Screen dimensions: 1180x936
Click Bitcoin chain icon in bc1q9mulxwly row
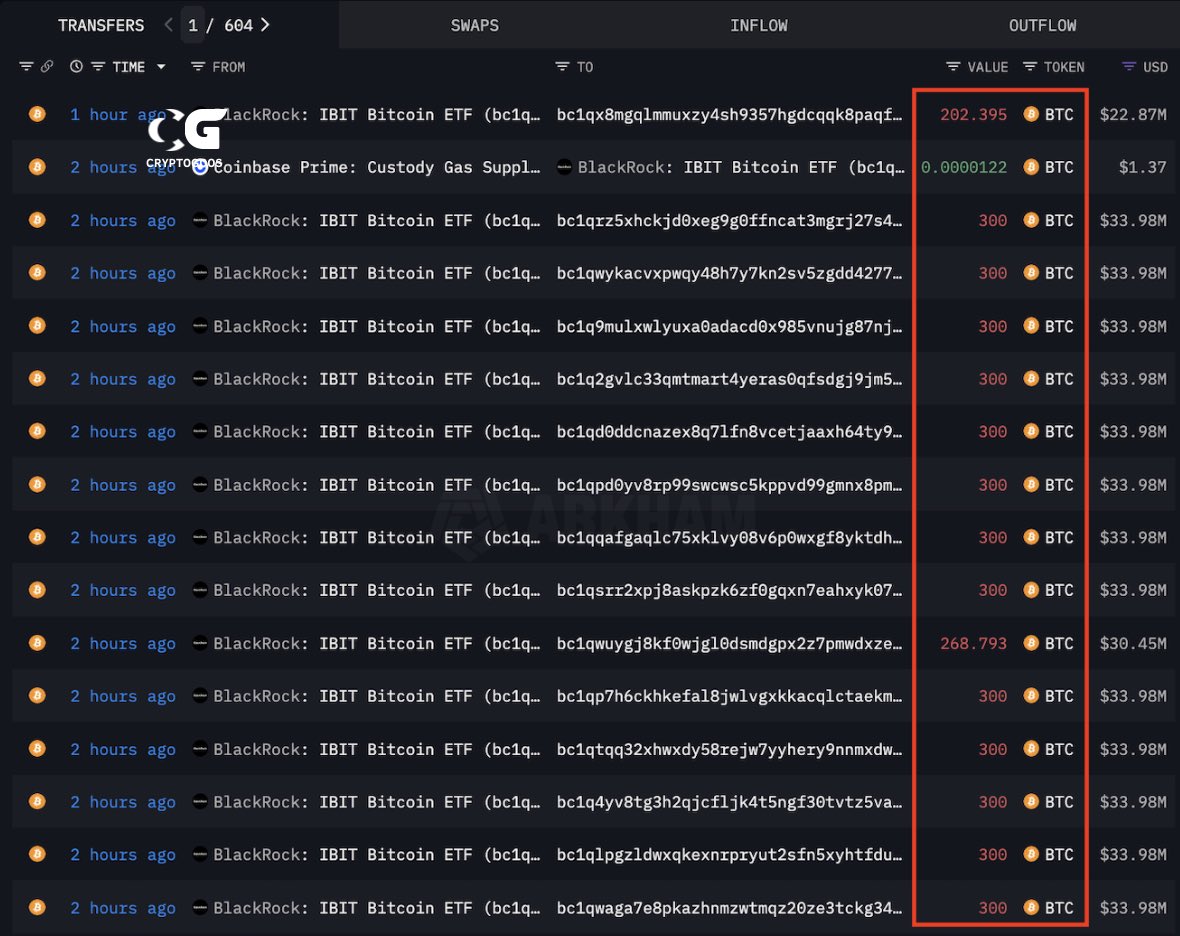point(37,326)
